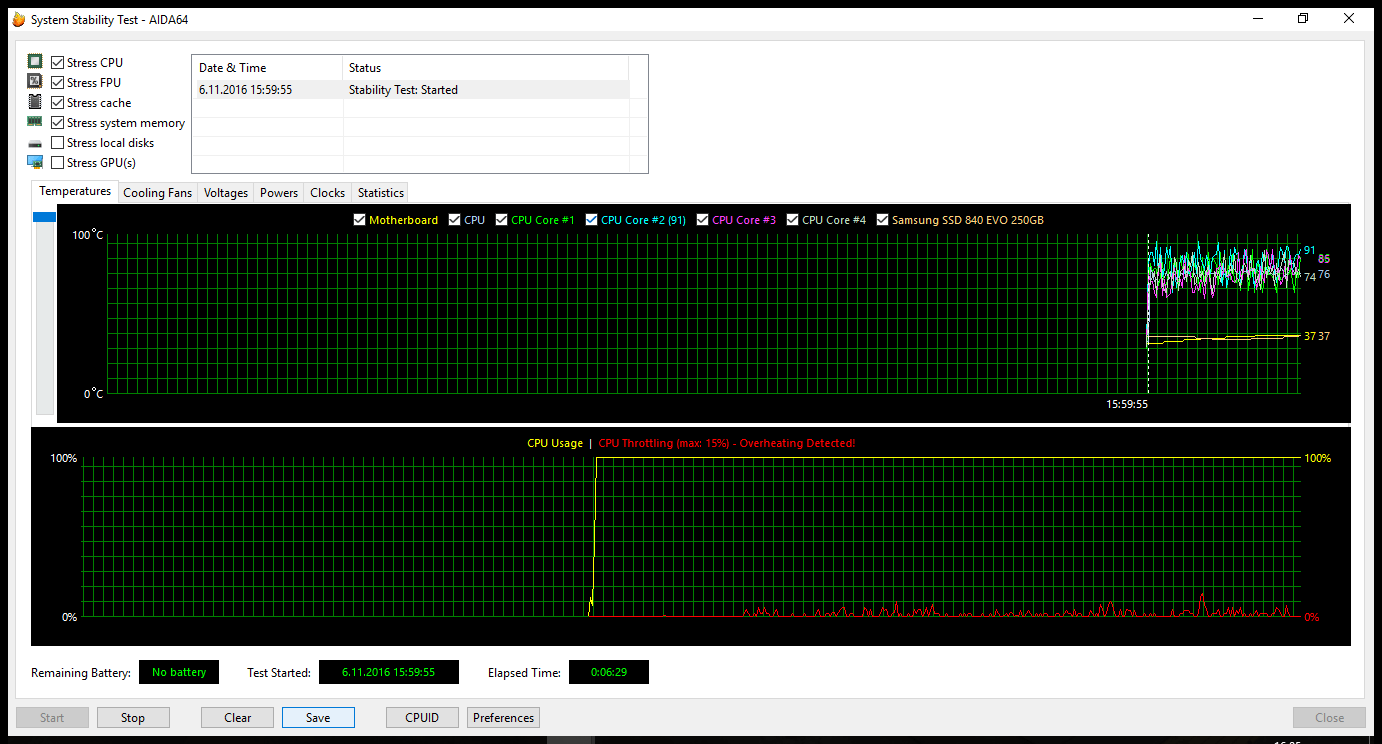The width and height of the screenshot is (1382, 744).
Task: Save the stability test results
Action: (318, 718)
